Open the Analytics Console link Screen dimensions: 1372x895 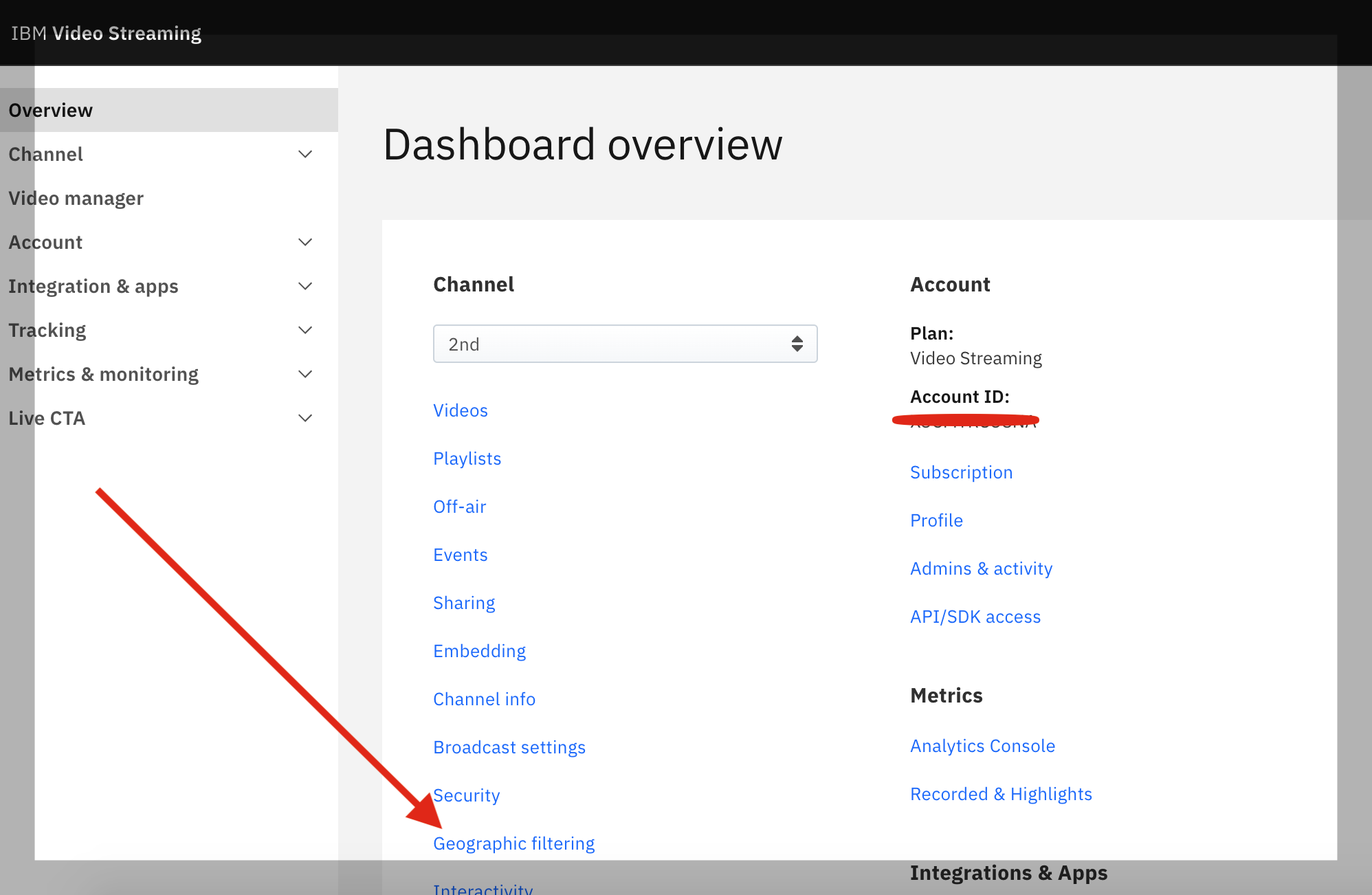[983, 746]
